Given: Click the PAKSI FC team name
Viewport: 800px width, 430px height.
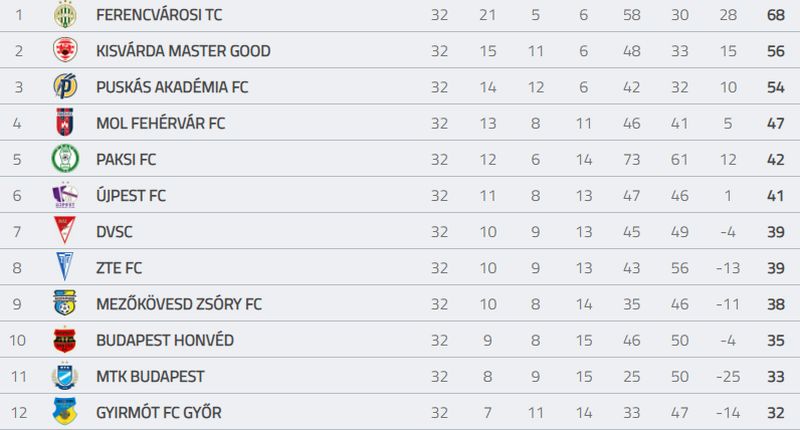Looking at the screenshot, I should pos(126,160).
